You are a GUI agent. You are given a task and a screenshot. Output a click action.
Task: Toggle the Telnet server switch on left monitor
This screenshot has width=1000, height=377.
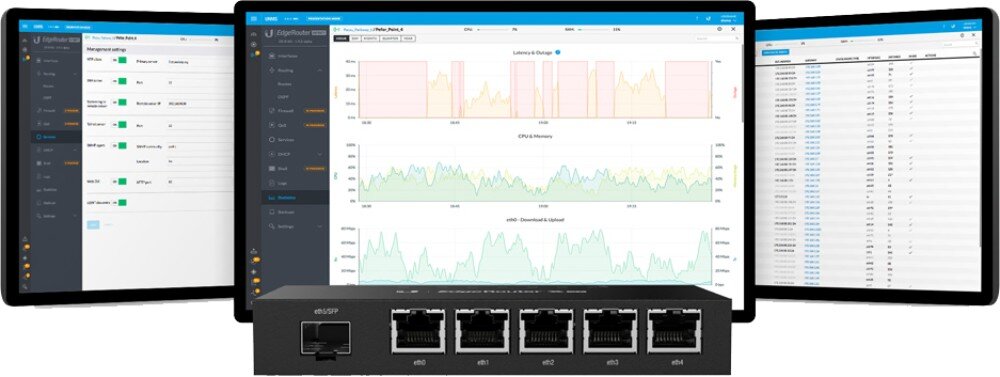click(119, 124)
